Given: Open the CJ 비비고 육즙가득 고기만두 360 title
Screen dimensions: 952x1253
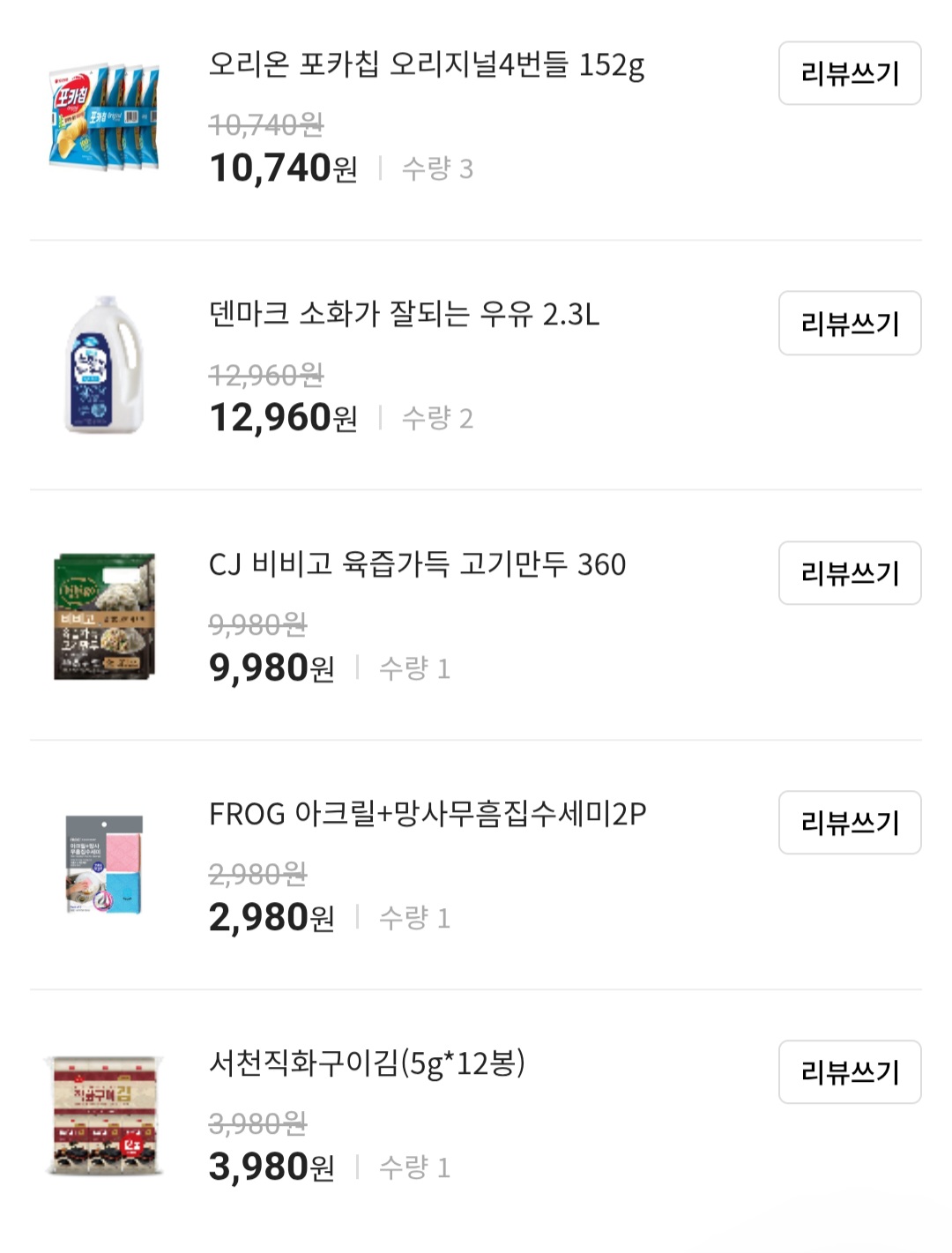Looking at the screenshot, I should coord(417,564).
